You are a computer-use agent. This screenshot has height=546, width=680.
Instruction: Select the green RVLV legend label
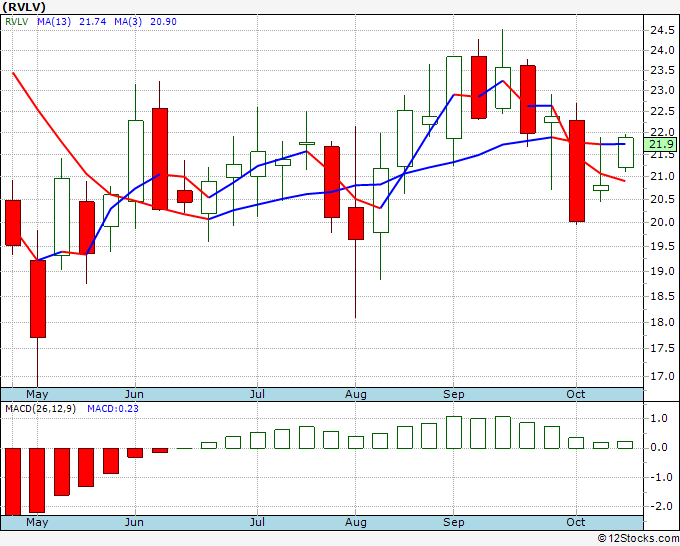click(16, 22)
